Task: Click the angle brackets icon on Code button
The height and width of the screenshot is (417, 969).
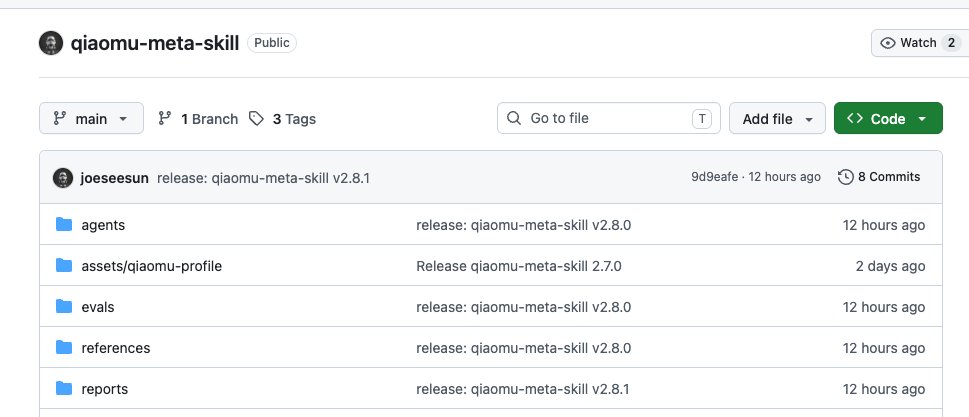Action: [x=855, y=118]
